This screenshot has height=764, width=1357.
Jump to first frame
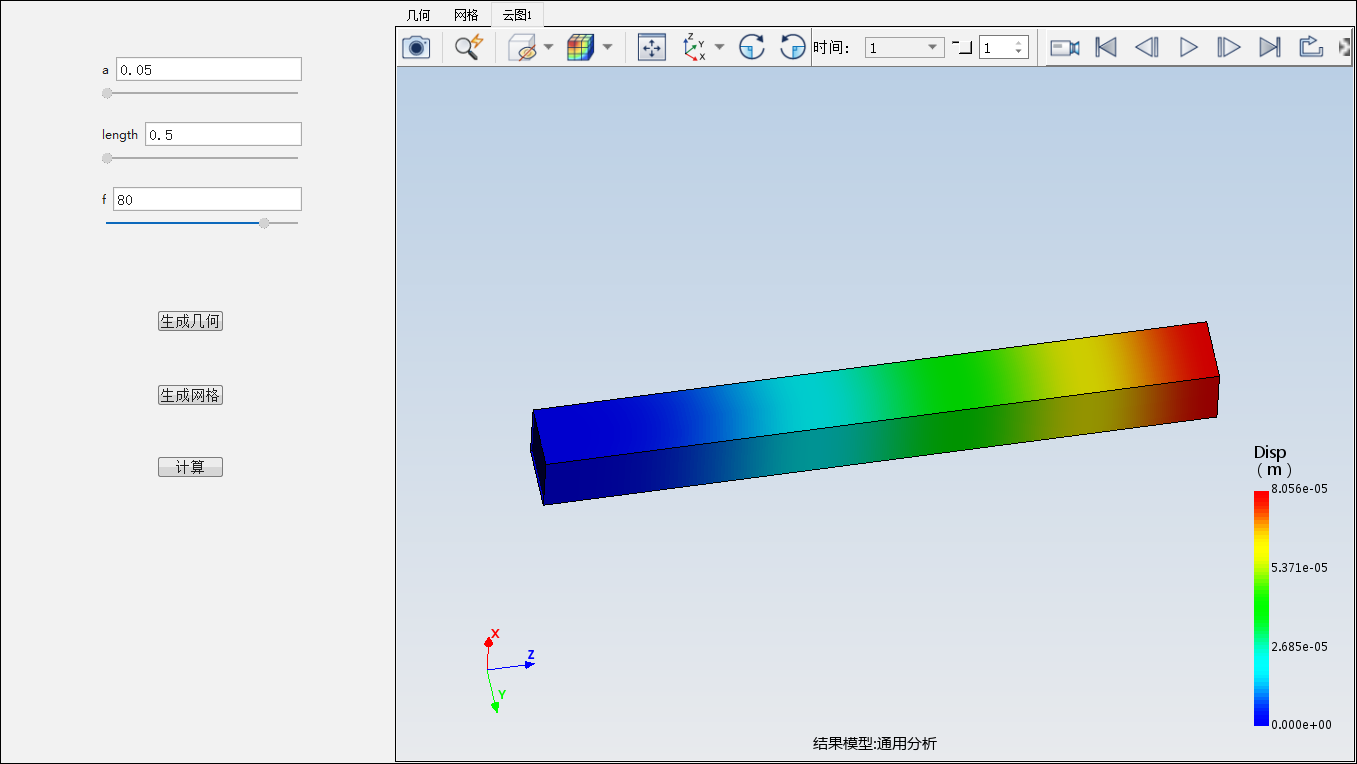pyautogui.click(x=1106, y=47)
